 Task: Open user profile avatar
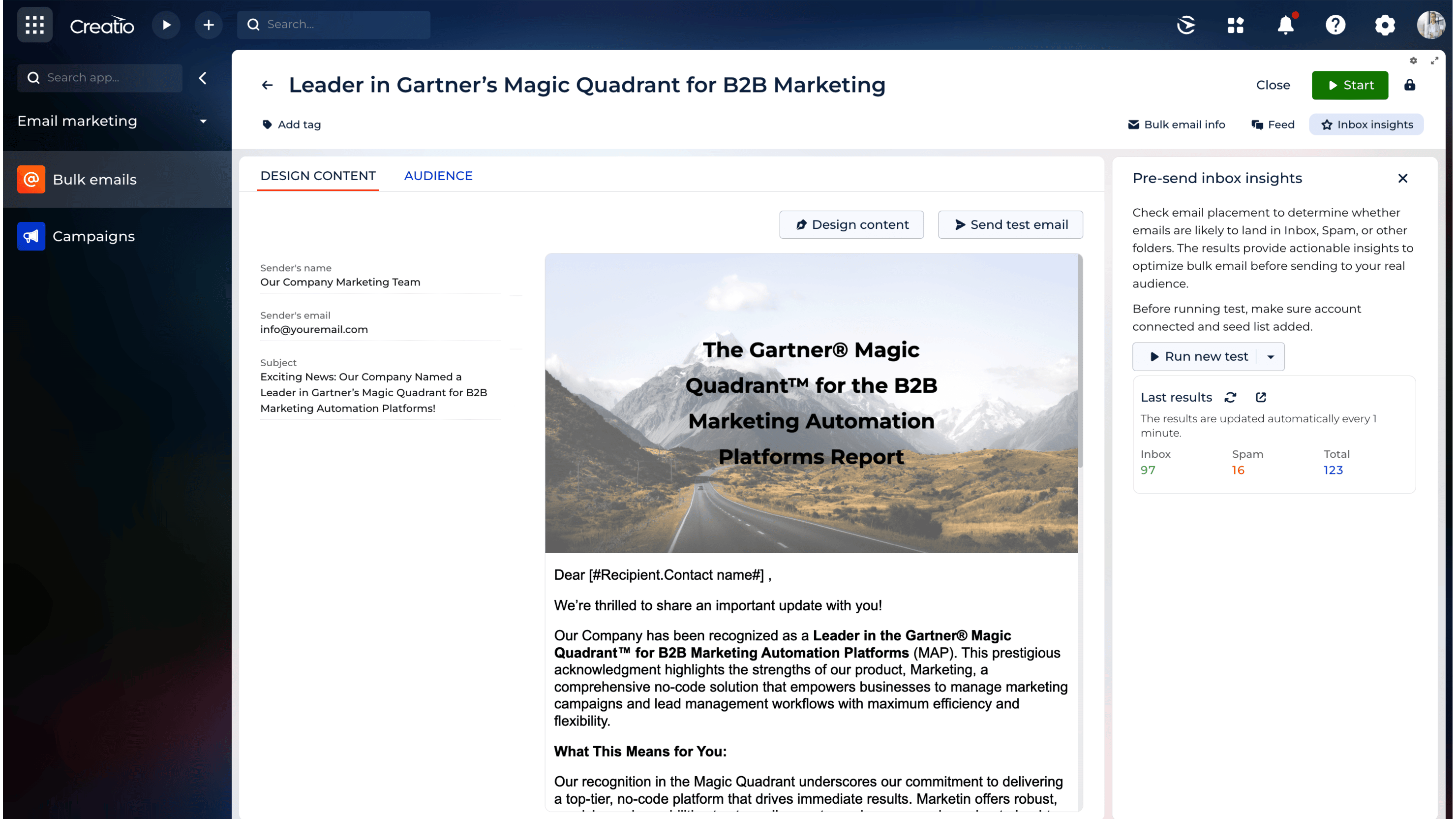pos(1430,25)
